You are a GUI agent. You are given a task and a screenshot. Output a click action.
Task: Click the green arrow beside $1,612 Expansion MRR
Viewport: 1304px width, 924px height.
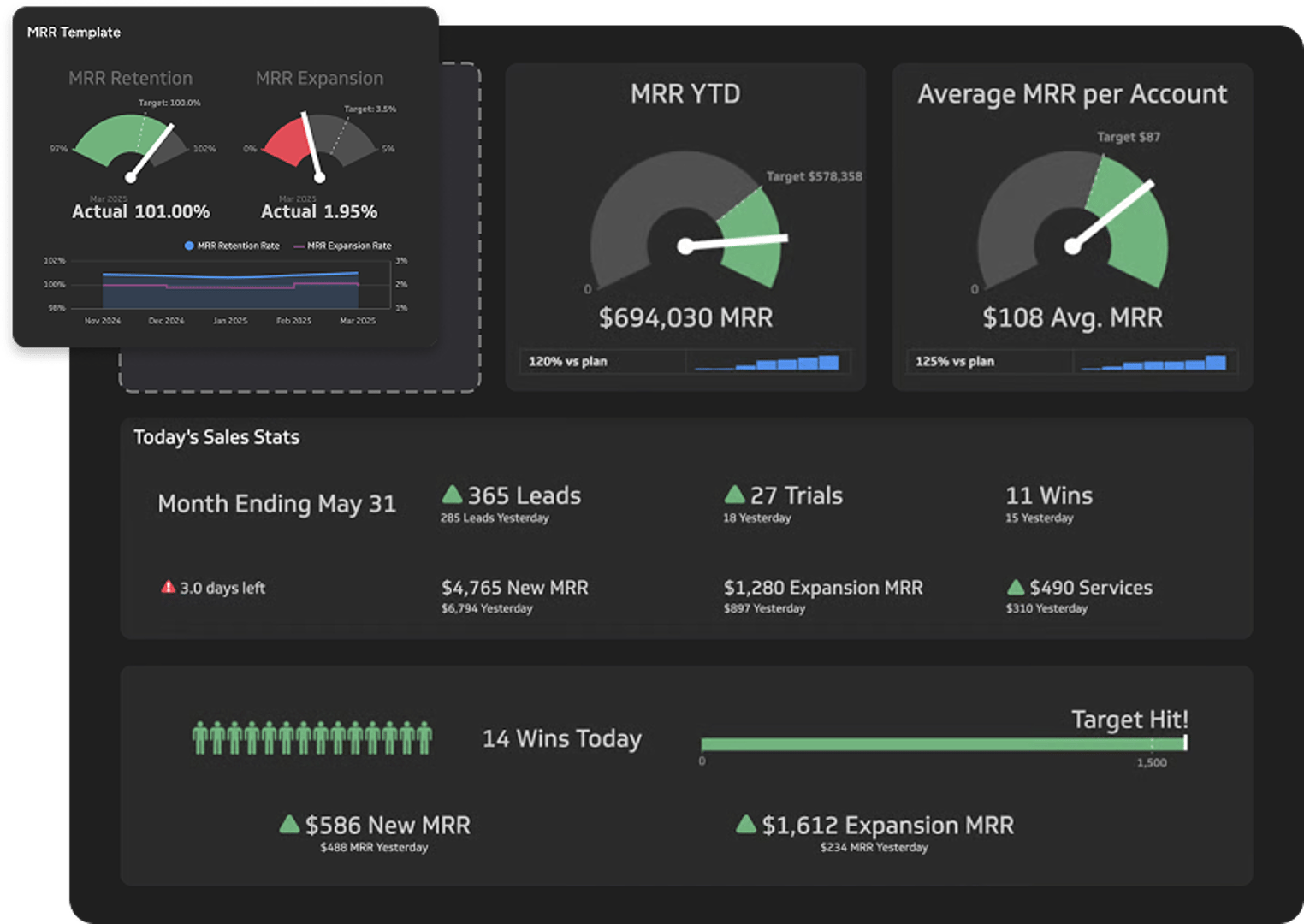point(746,825)
